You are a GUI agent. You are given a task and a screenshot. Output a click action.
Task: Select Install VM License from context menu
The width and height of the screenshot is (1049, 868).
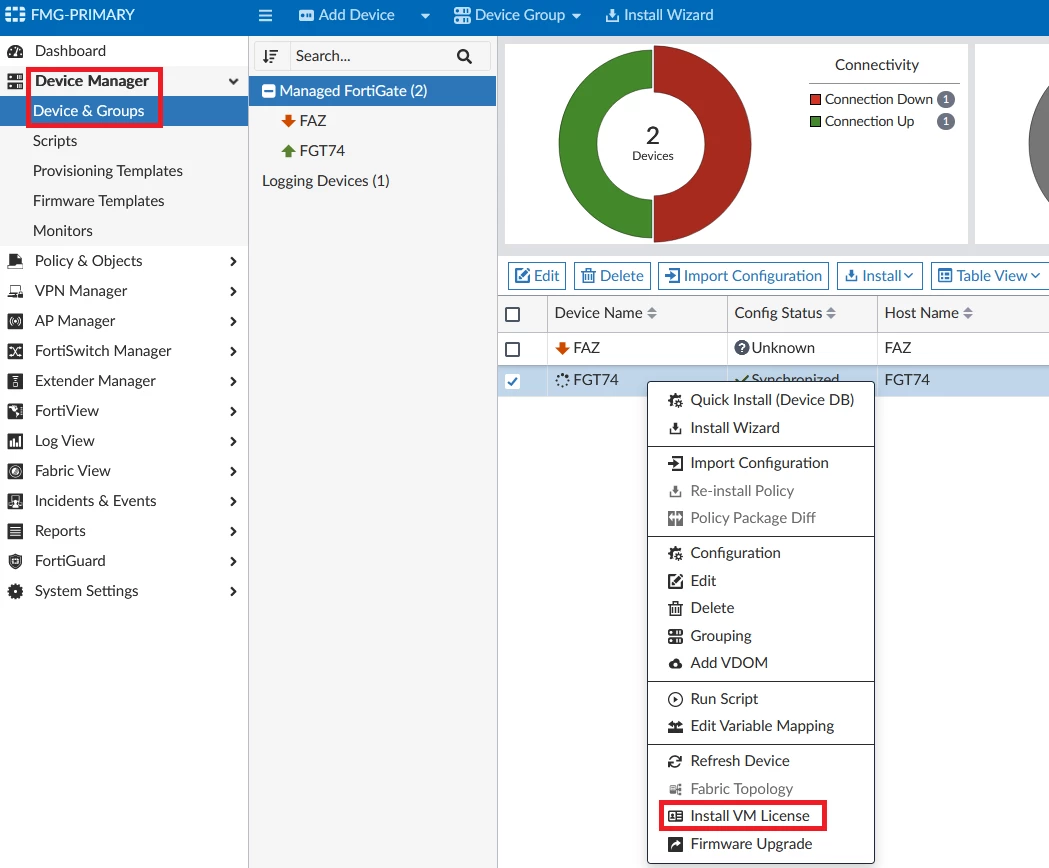tap(750, 816)
